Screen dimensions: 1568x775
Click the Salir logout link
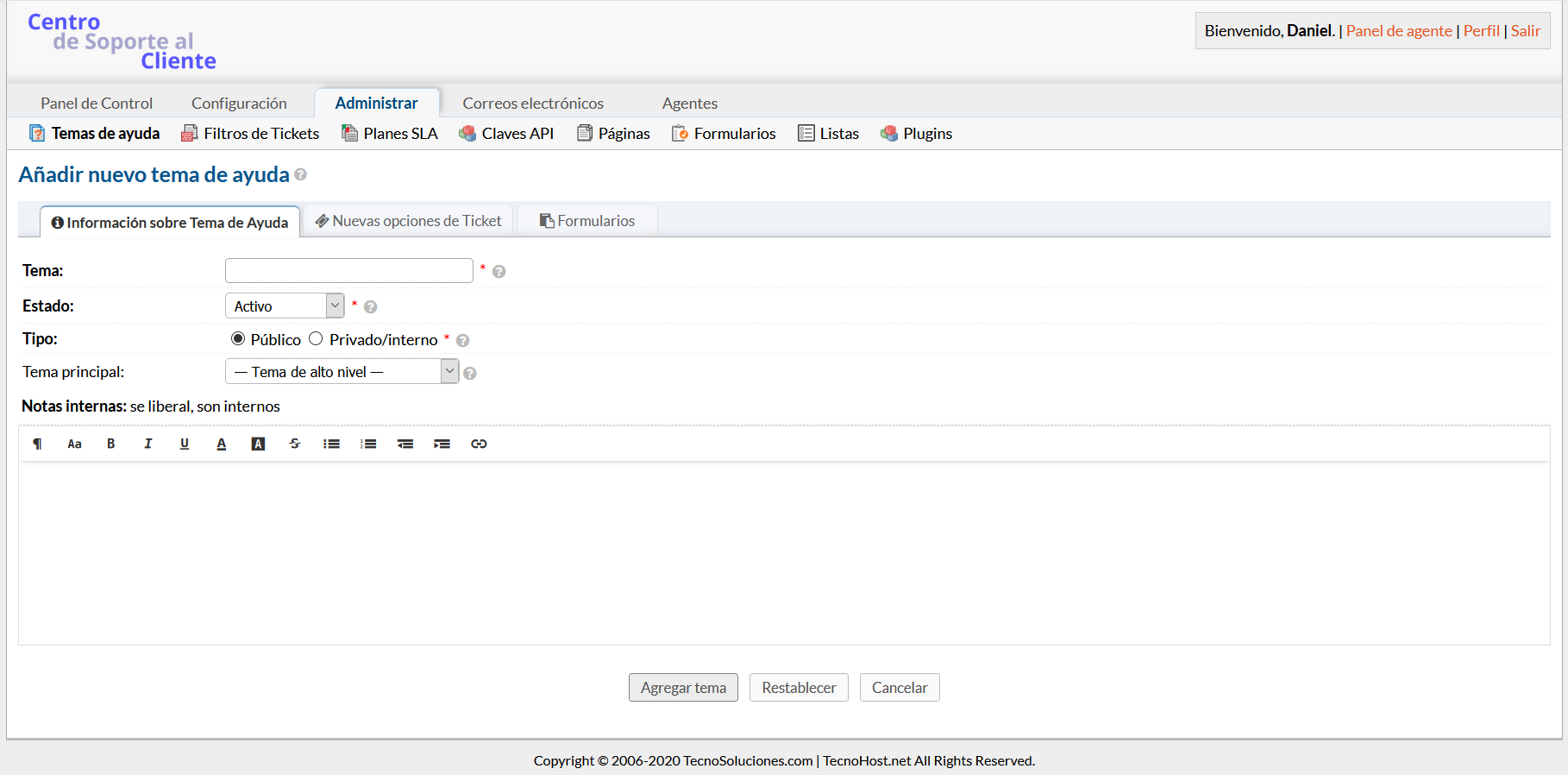click(1525, 31)
